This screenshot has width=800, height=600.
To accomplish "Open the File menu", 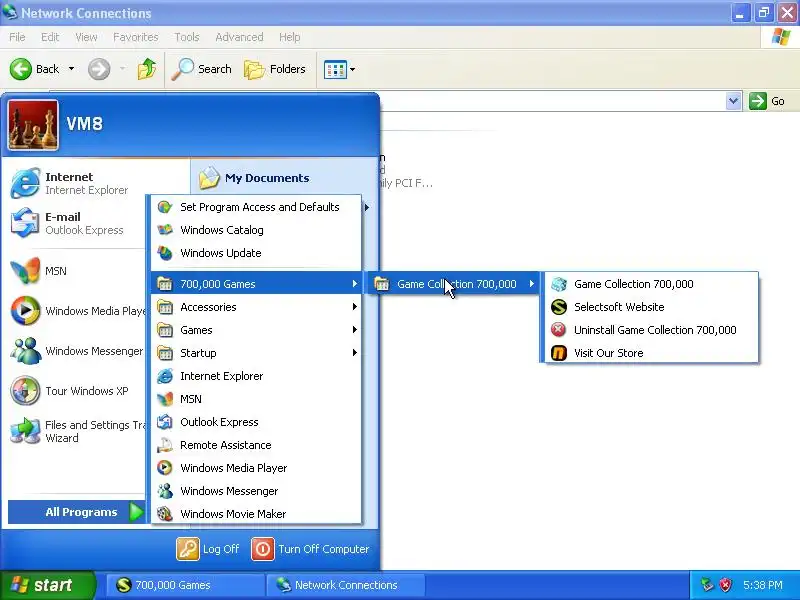I will (x=17, y=37).
